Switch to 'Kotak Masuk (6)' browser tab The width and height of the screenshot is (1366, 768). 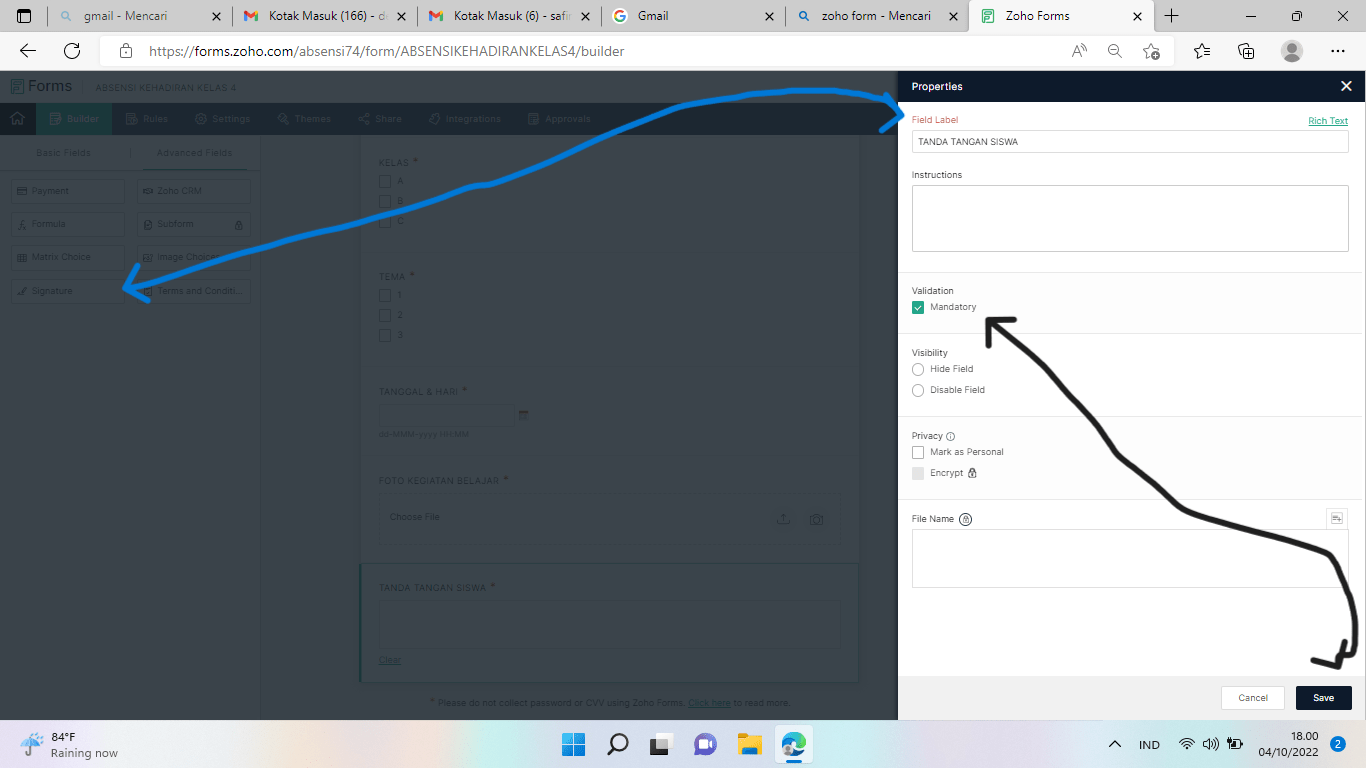tap(509, 16)
